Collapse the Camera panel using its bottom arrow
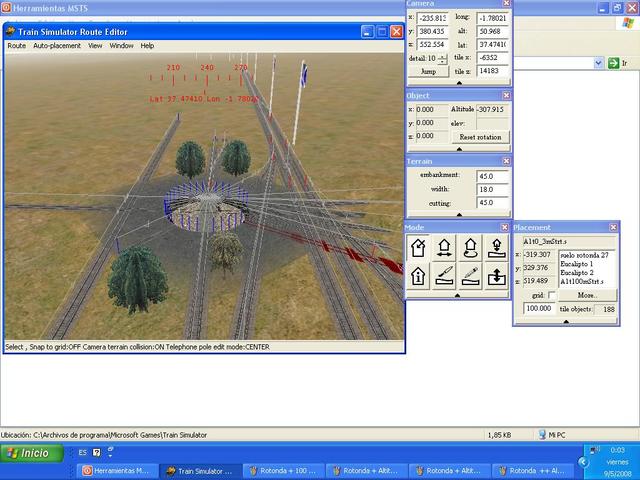 [458, 83]
